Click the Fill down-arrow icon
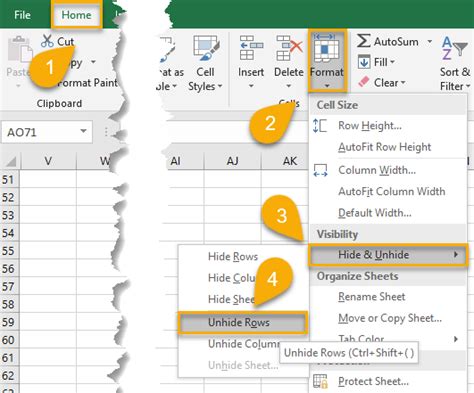Screen dimensions: 474x393 tap(364, 62)
